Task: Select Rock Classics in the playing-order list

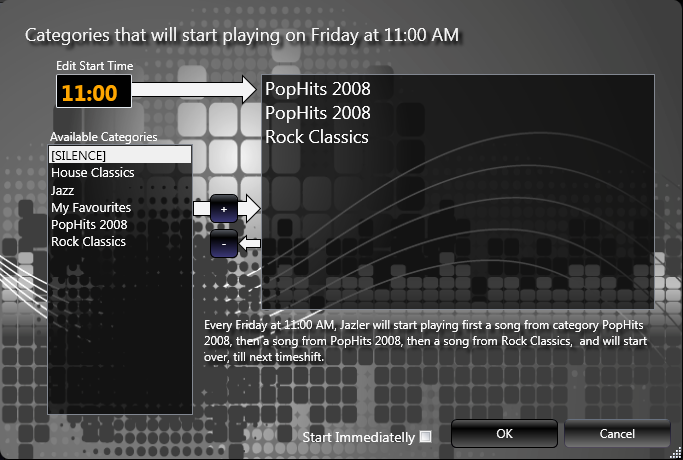Action: click(x=317, y=137)
